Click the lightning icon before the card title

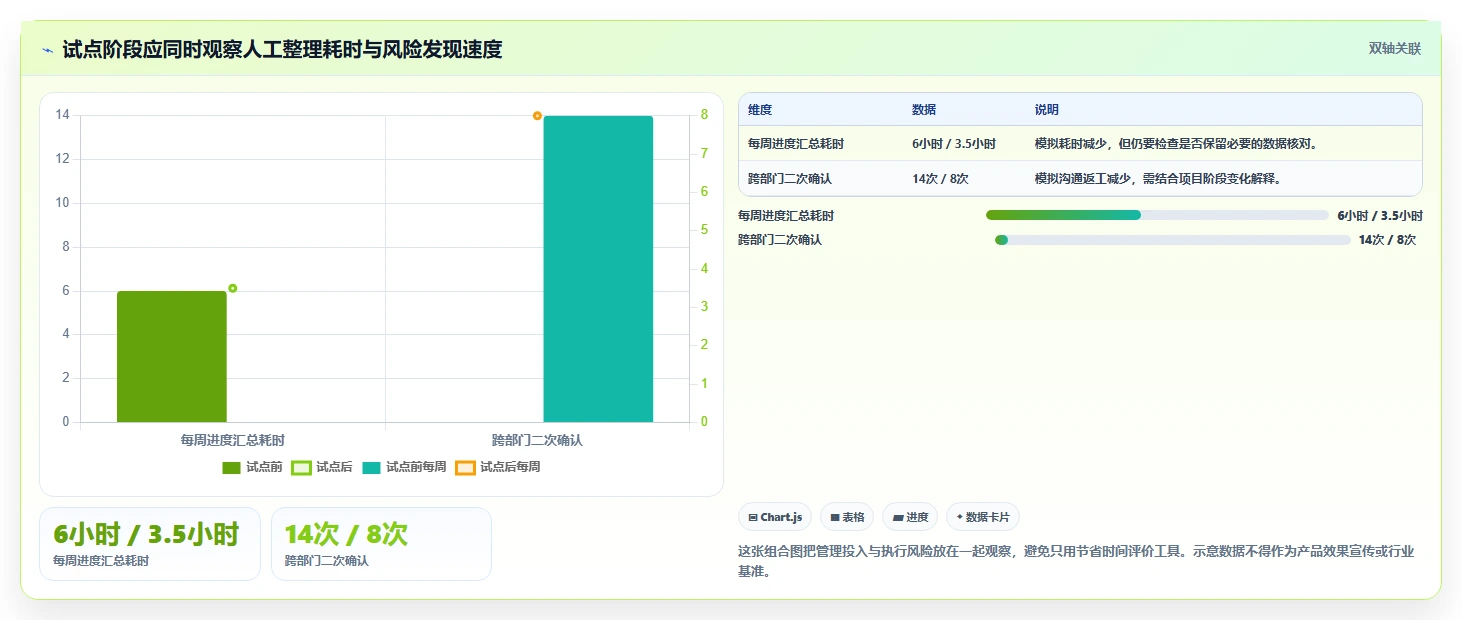click(x=47, y=49)
